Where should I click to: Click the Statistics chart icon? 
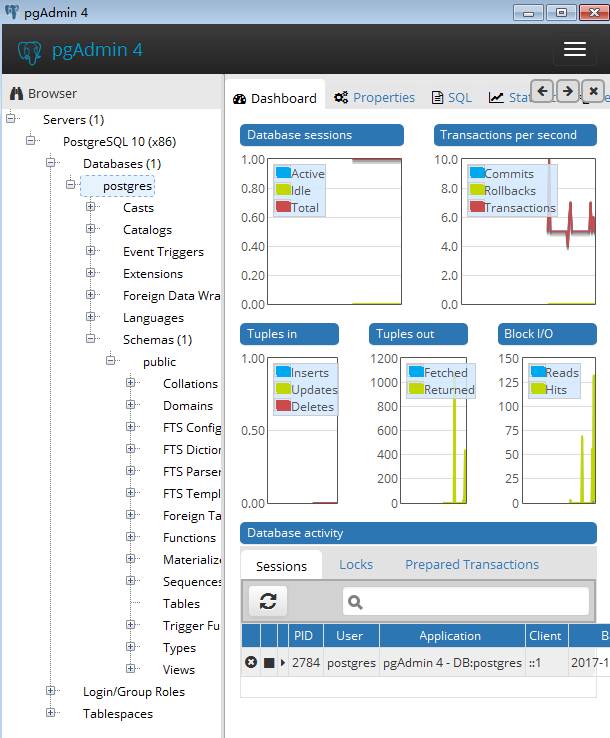click(496, 97)
